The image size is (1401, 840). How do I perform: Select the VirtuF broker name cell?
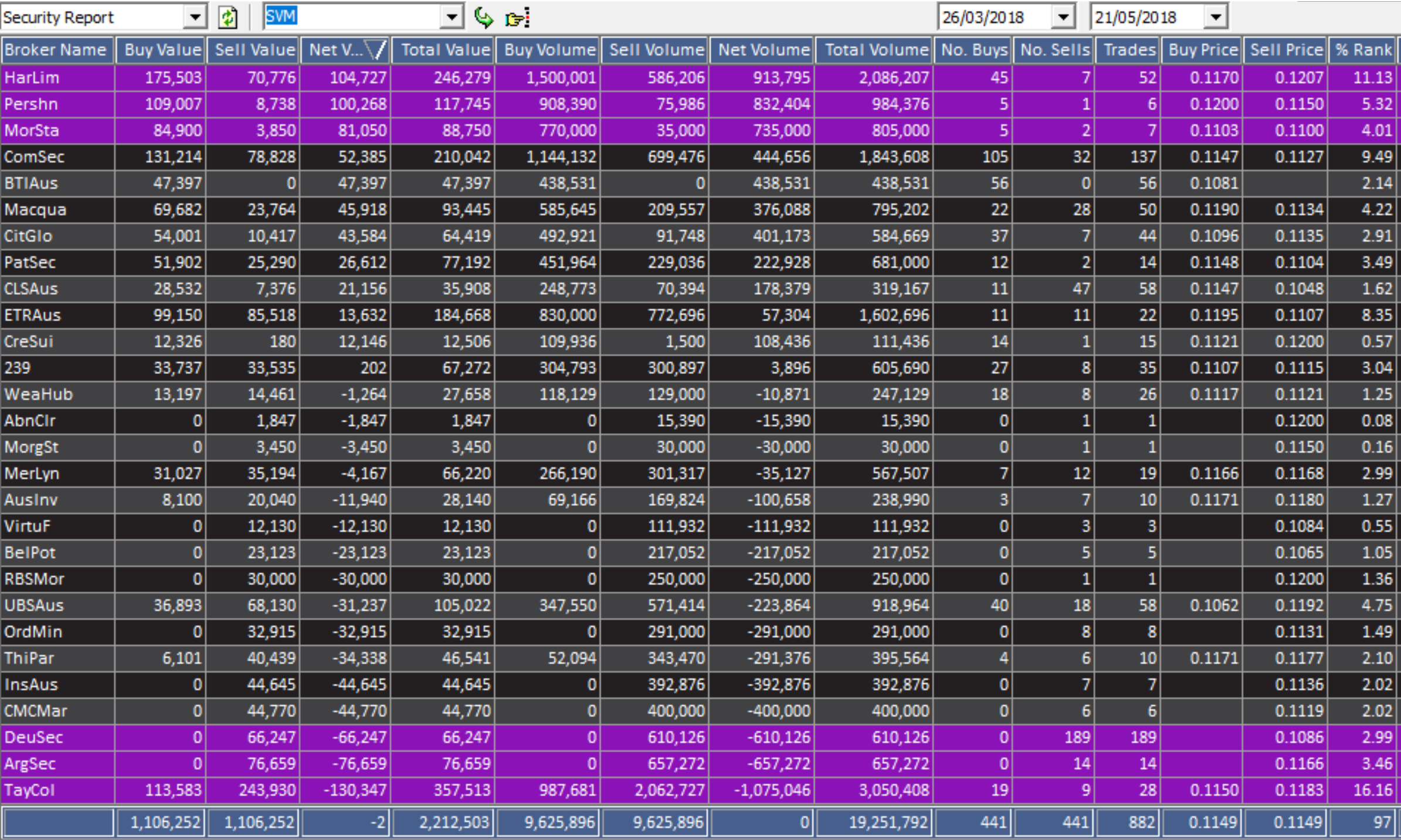click(57, 526)
